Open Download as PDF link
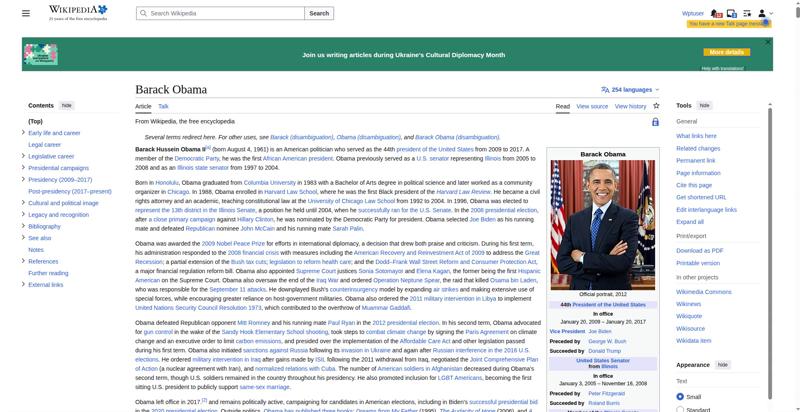Screen dimensions: 800x412 tap(699, 251)
